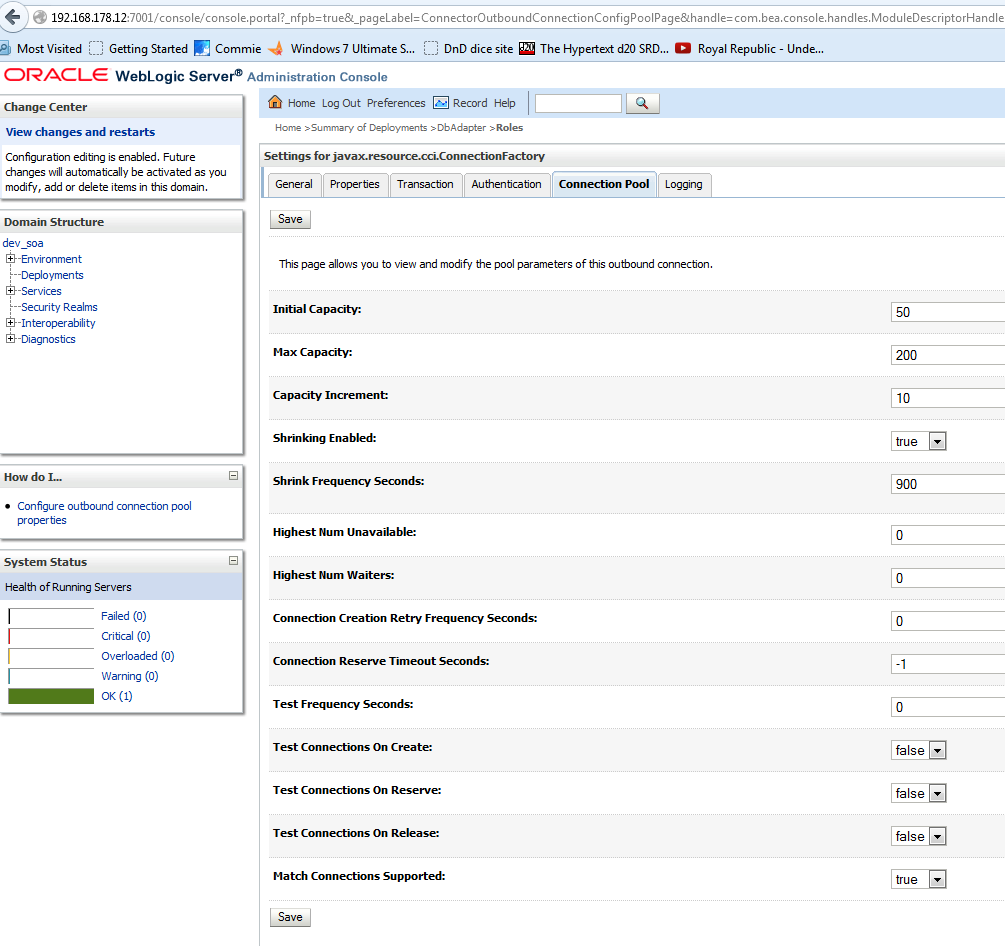Click Critical (0) status link

coord(126,636)
